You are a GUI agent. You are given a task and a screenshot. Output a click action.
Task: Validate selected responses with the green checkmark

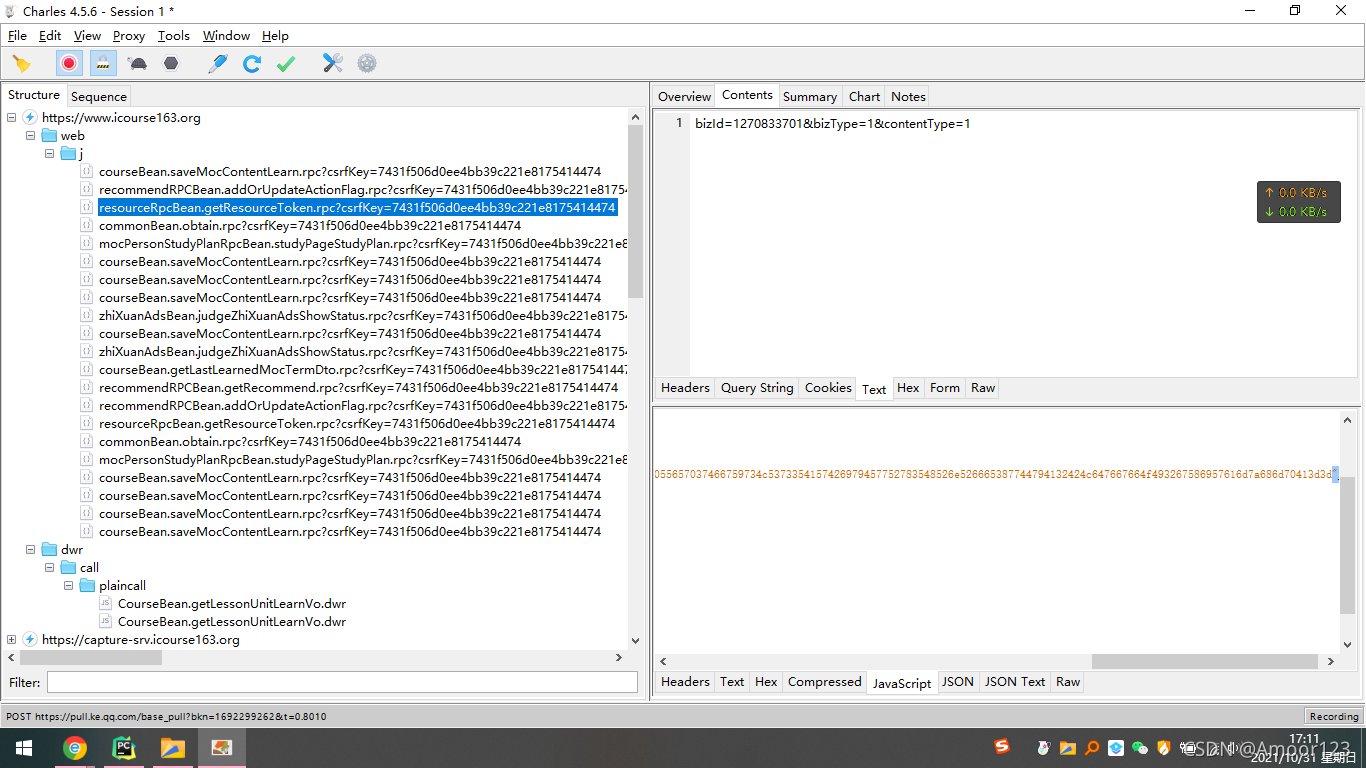coord(286,64)
